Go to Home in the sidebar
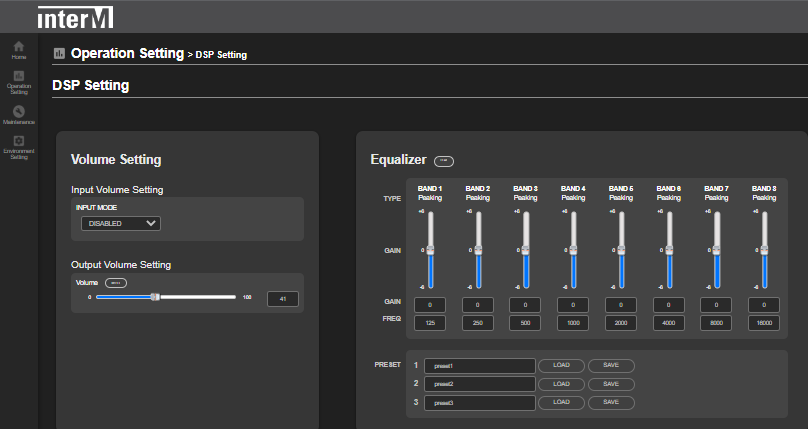The height and width of the screenshot is (429, 808). click(x=19, y=50)
